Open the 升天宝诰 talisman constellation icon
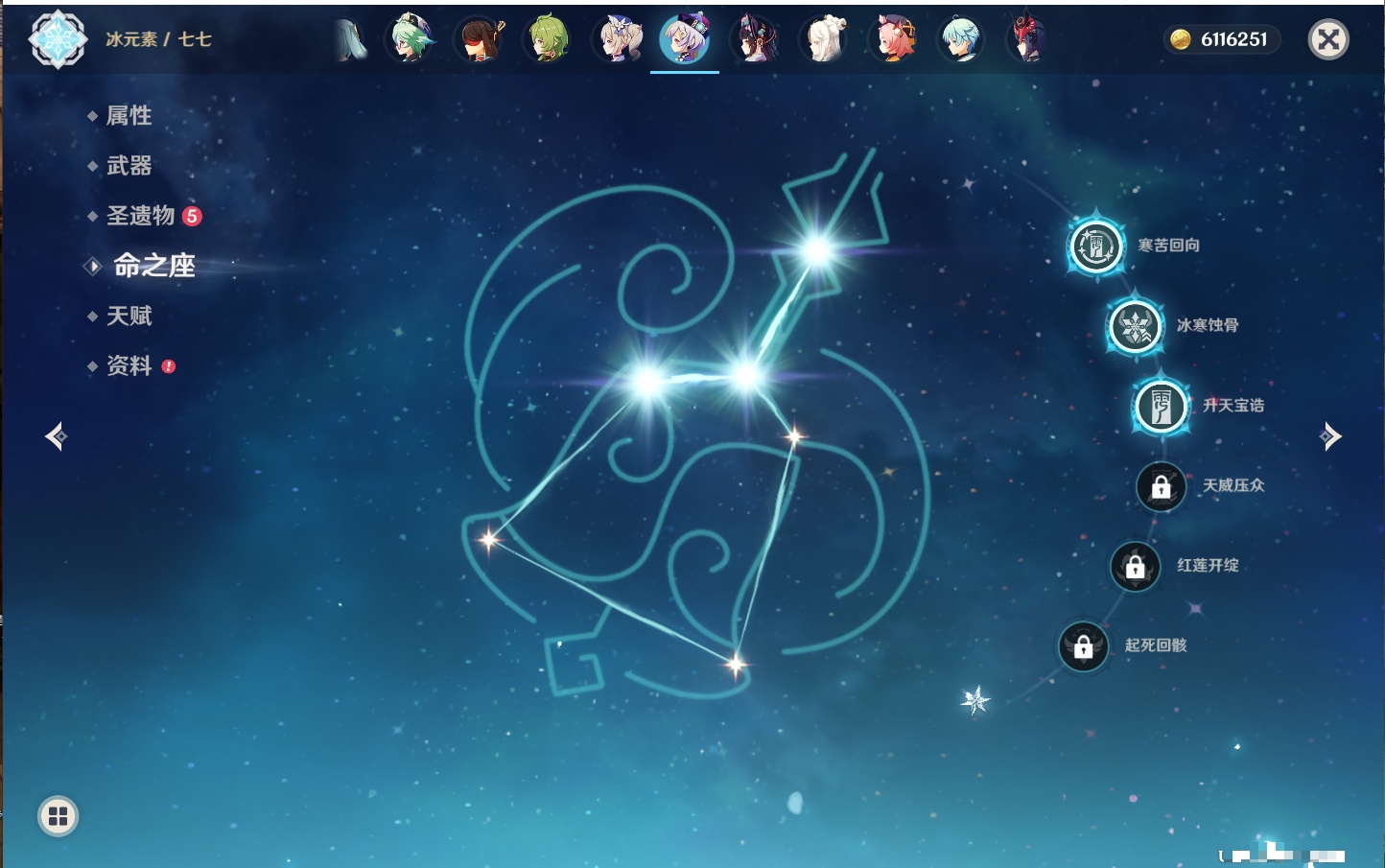The image size is (1385, 868). (1162, 407)
